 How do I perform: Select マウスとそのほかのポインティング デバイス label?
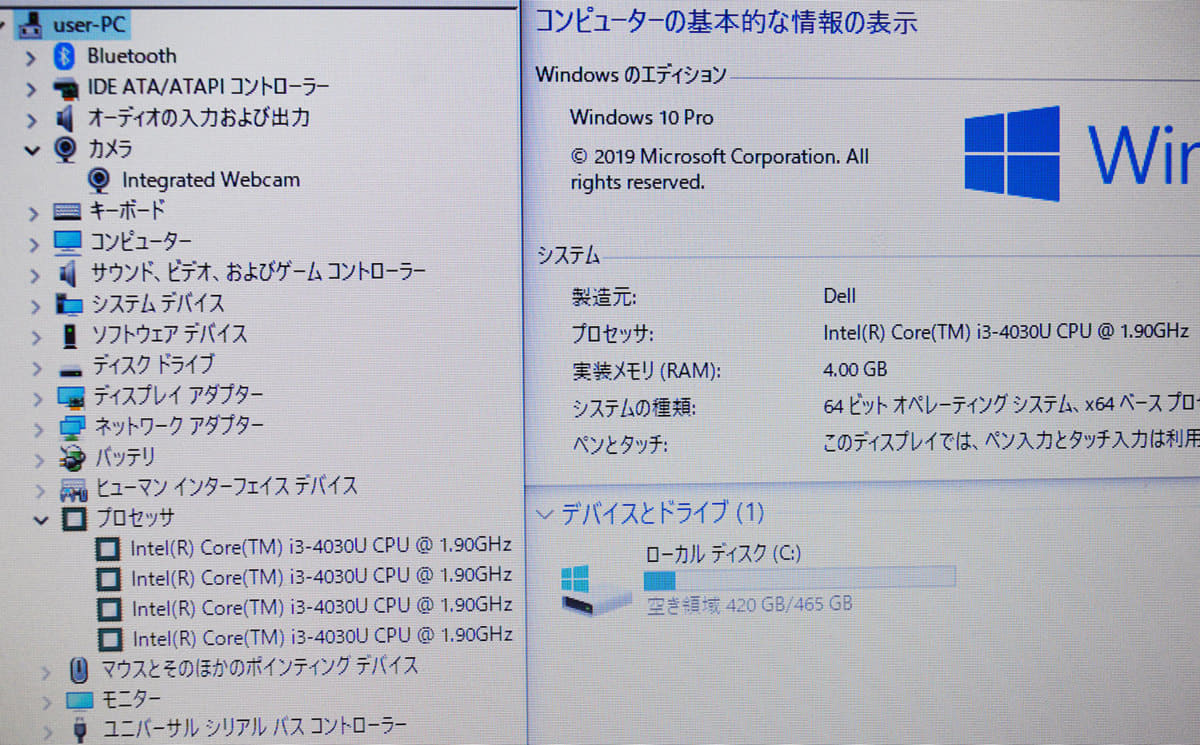[260, 666]
